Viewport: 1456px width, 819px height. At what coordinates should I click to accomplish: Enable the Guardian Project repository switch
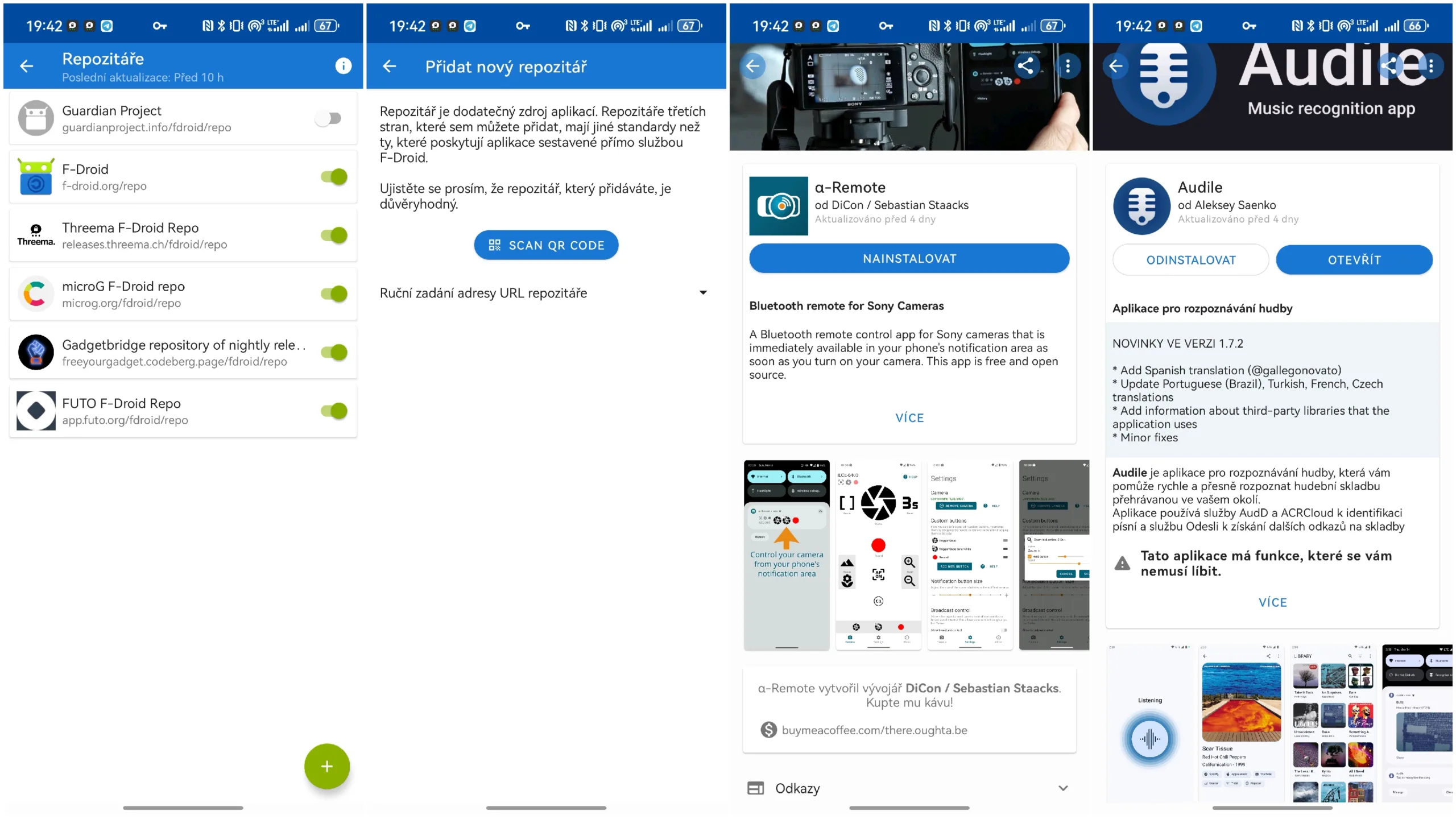pos(329,118)
